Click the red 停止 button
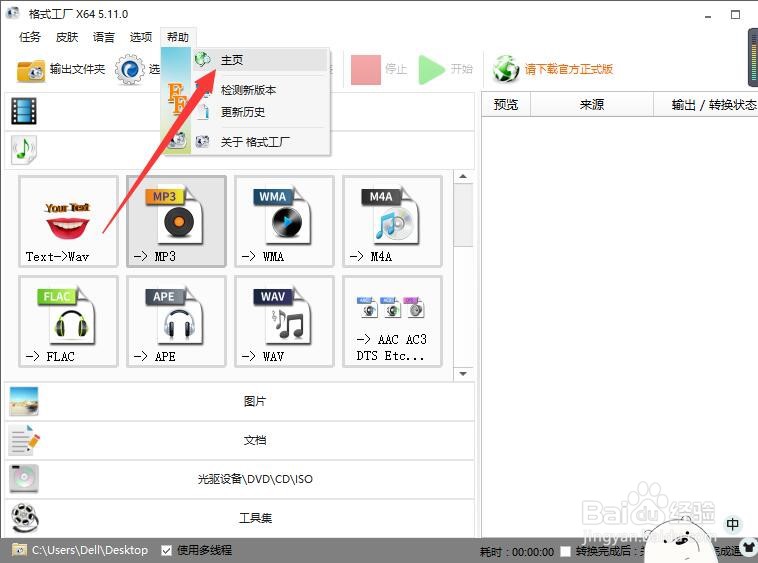The width and height of the screenshot is (758, 563). click(x=378, y=70)
